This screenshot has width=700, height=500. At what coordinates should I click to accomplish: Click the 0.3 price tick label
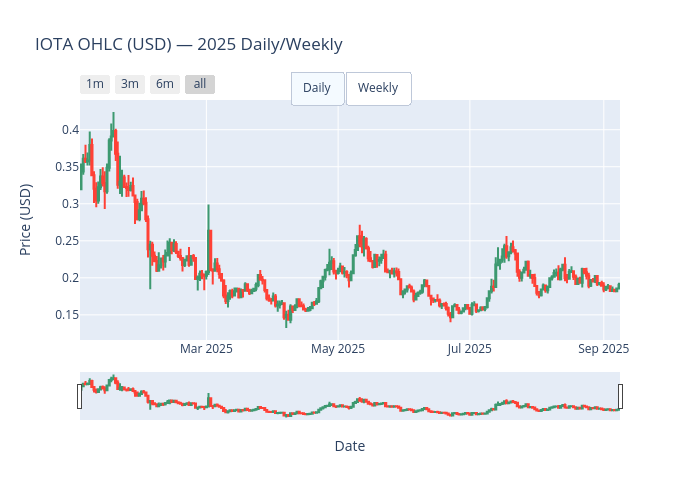(71, 204)
